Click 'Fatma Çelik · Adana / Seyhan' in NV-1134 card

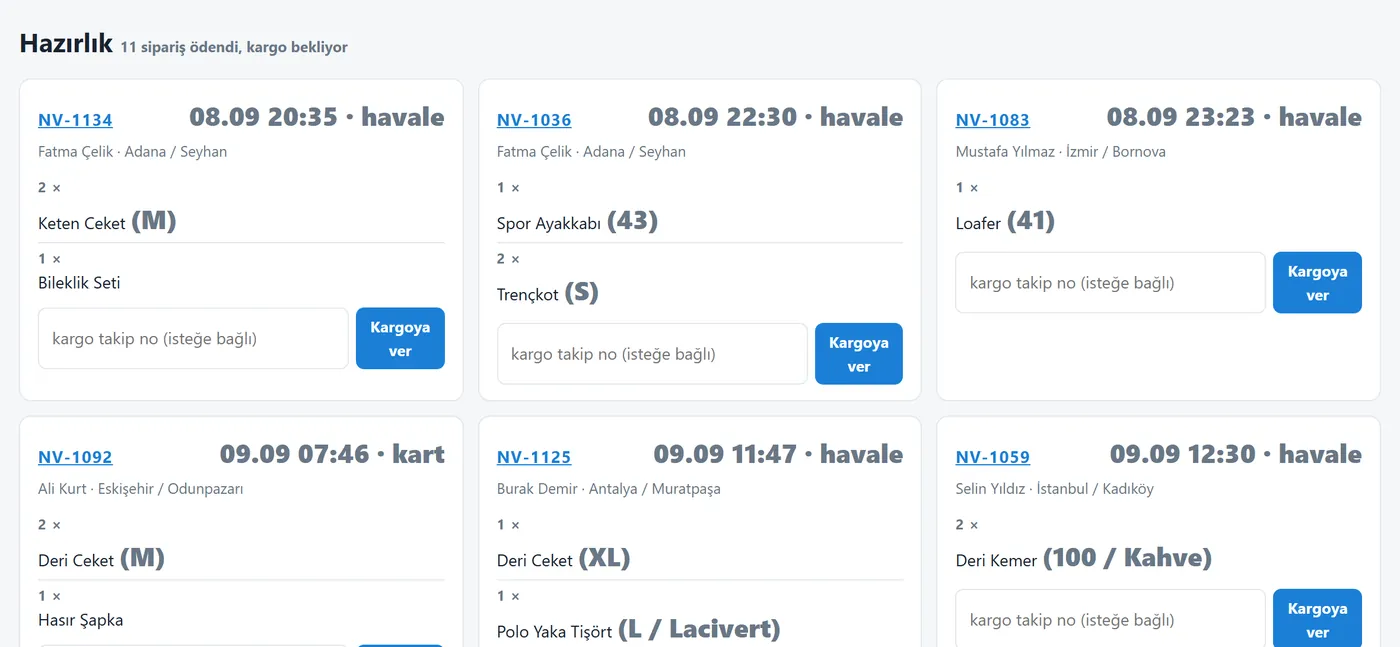133,152
